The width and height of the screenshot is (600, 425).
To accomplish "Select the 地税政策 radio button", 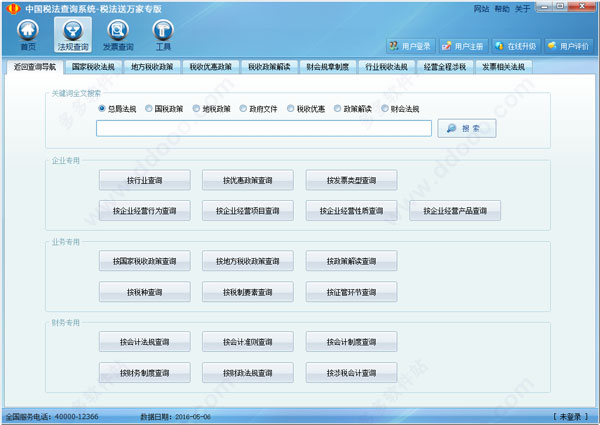I will [196, 109].
